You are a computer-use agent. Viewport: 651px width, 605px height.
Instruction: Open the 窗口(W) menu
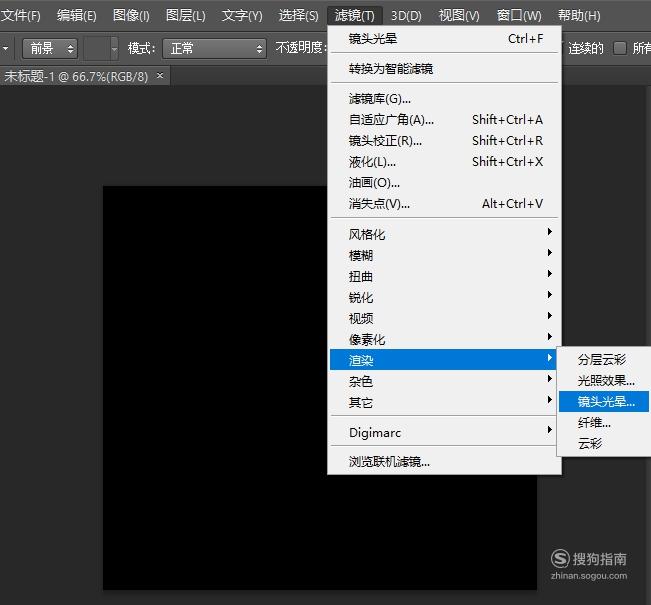coord(519,16)
